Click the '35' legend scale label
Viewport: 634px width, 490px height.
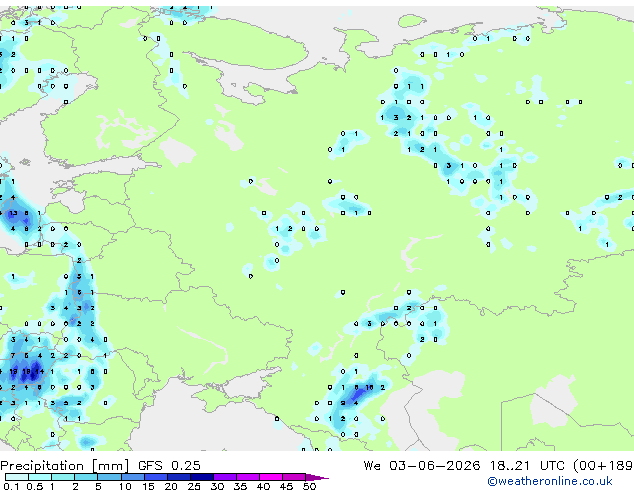[240, 486]
